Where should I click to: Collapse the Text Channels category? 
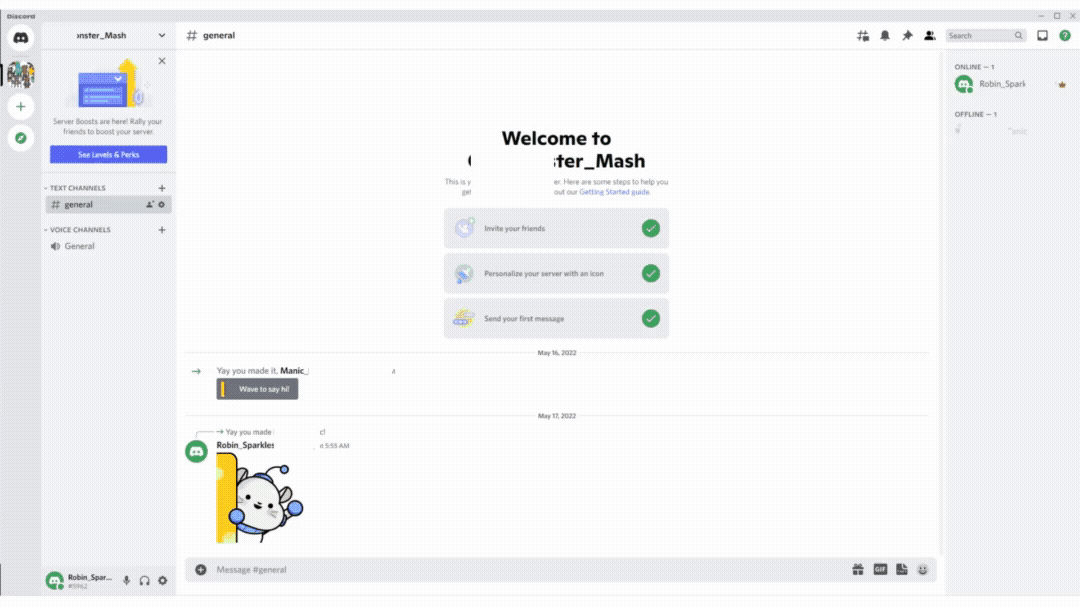pos(75,188)
